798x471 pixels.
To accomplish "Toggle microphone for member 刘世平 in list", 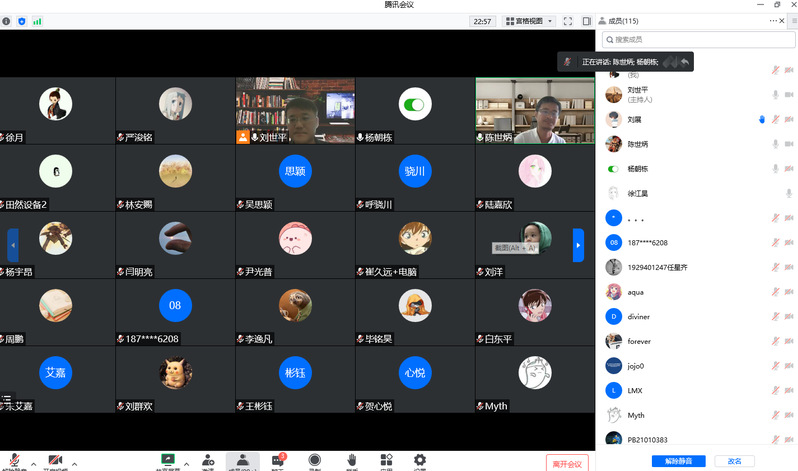I will click(775, 95).
